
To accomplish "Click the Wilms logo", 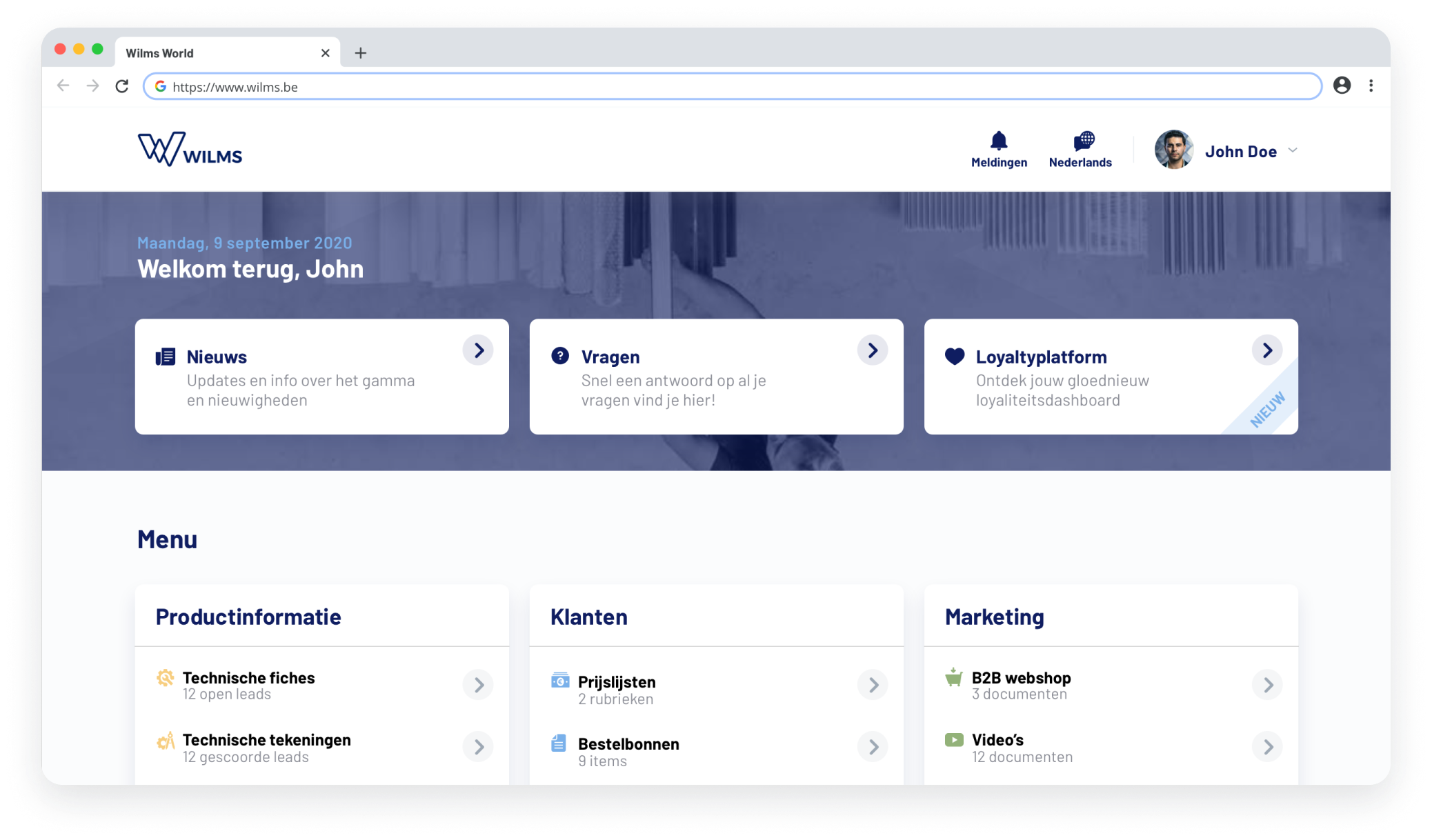I will 190,149.
